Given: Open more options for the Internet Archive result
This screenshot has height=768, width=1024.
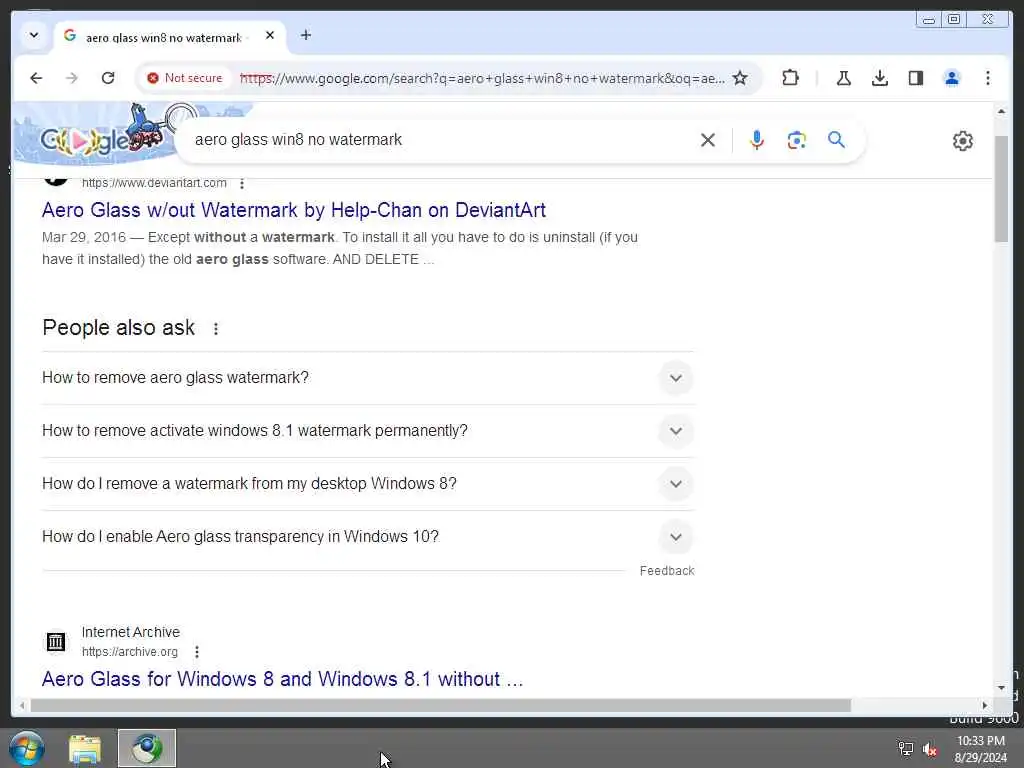Looking at the screenshot, I should tap(197, 652).
